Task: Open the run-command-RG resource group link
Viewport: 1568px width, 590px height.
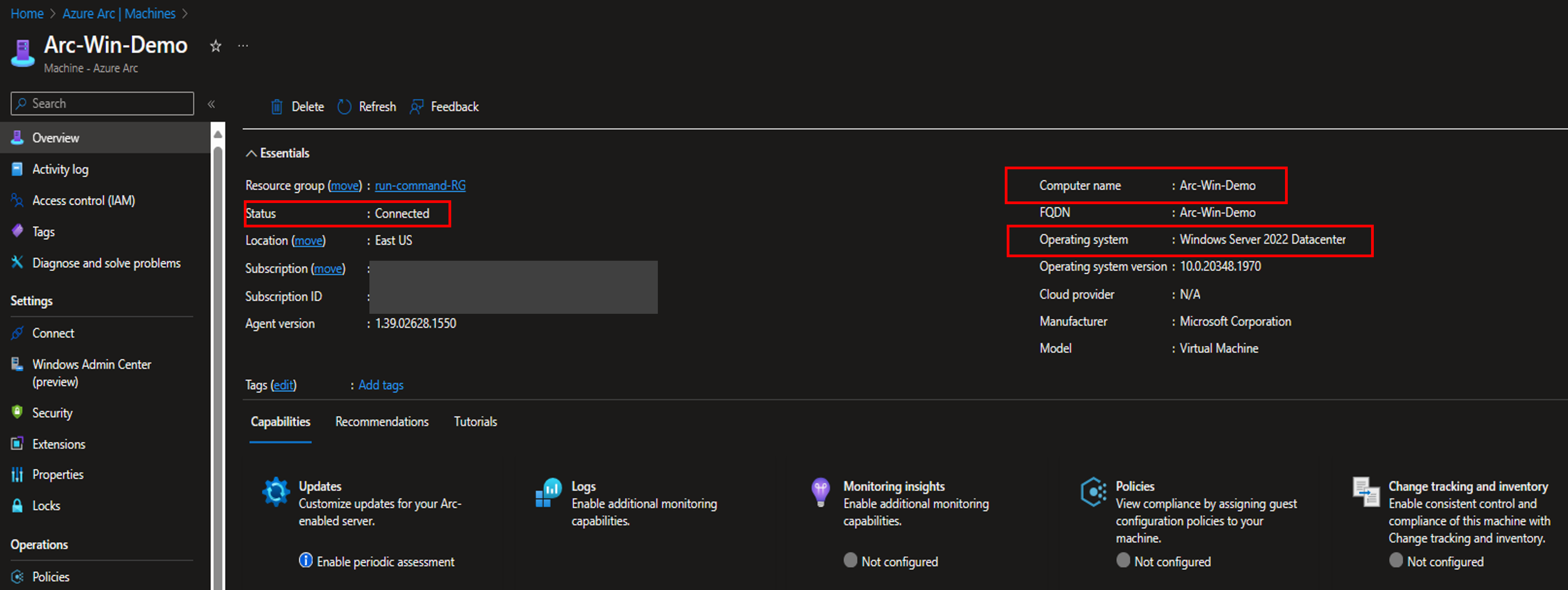Action: 420,186
